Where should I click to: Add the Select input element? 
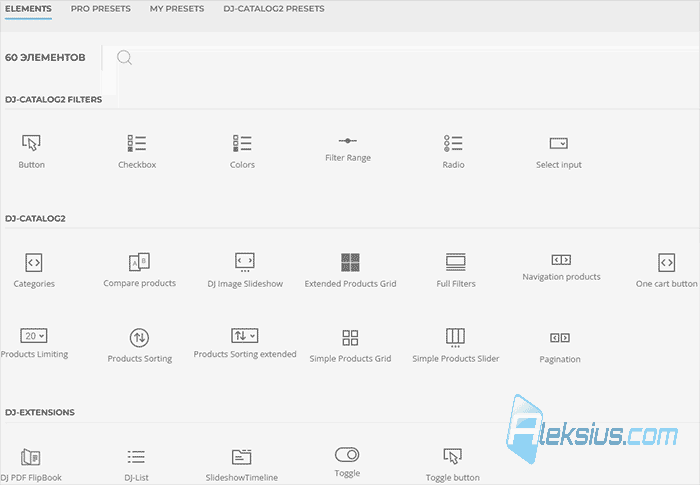pos(558,153)
